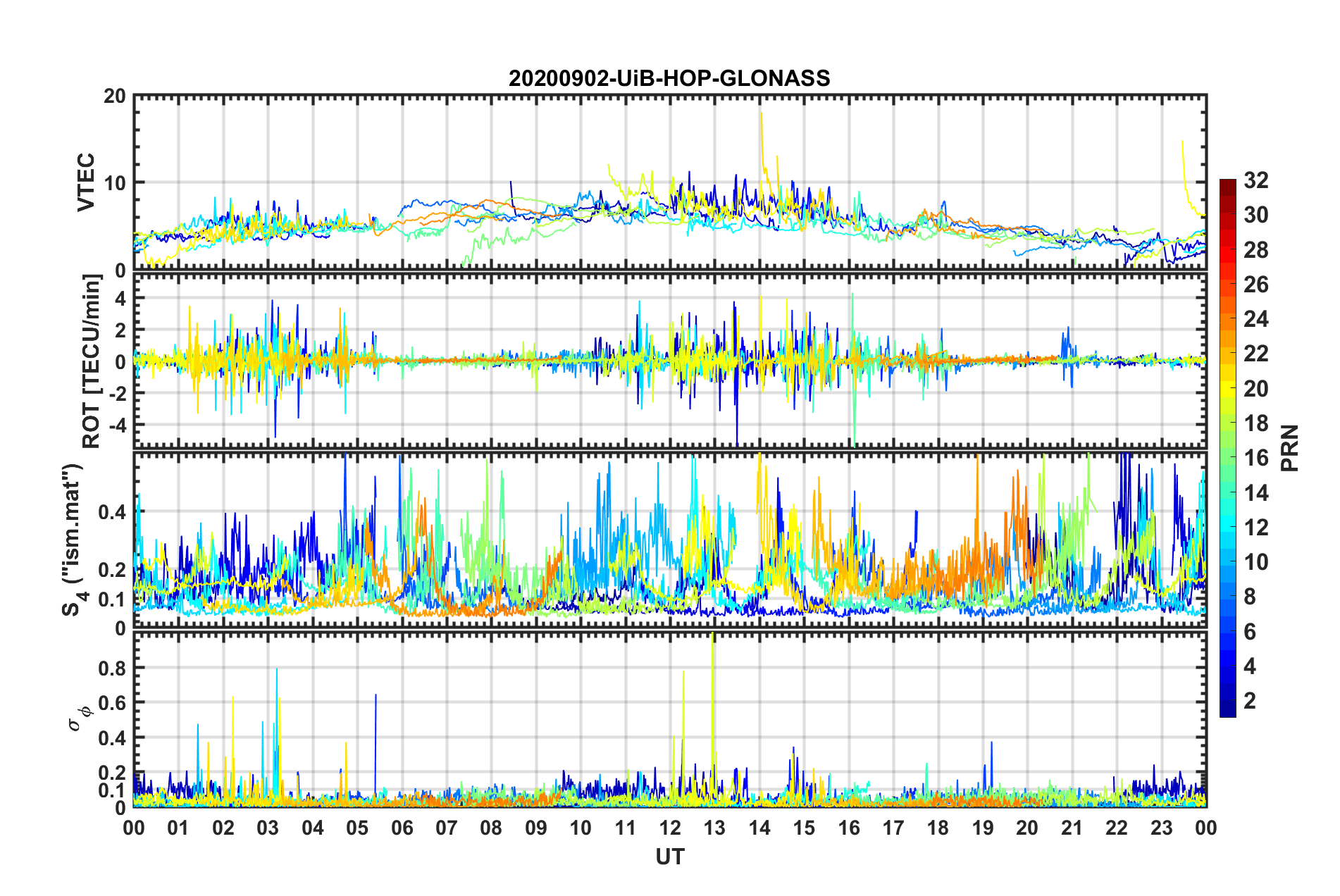This screenshot has width=1340, height=896.
Task: Select colorbar tick label 32
Action: 1255,180
